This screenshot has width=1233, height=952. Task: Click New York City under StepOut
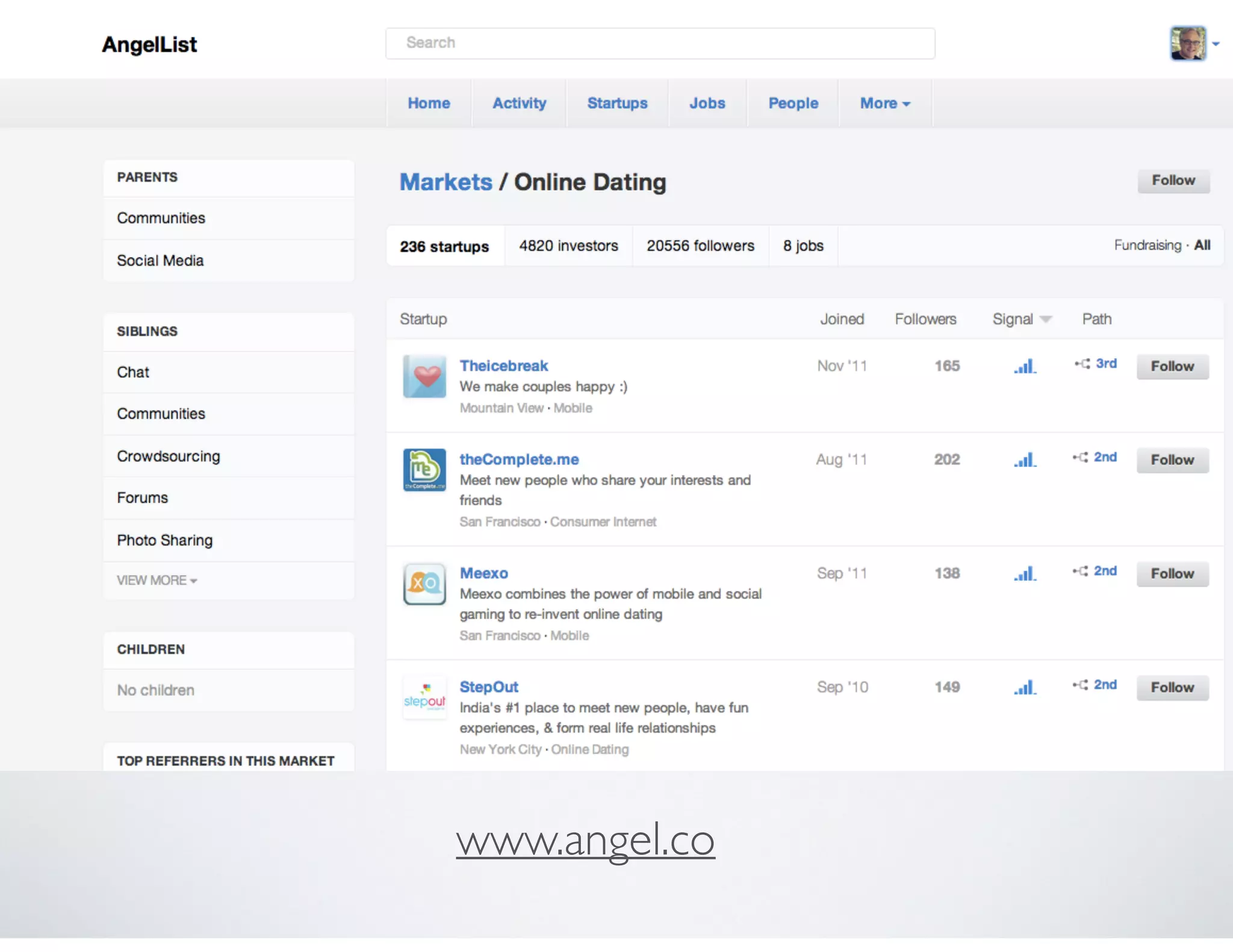501,749
